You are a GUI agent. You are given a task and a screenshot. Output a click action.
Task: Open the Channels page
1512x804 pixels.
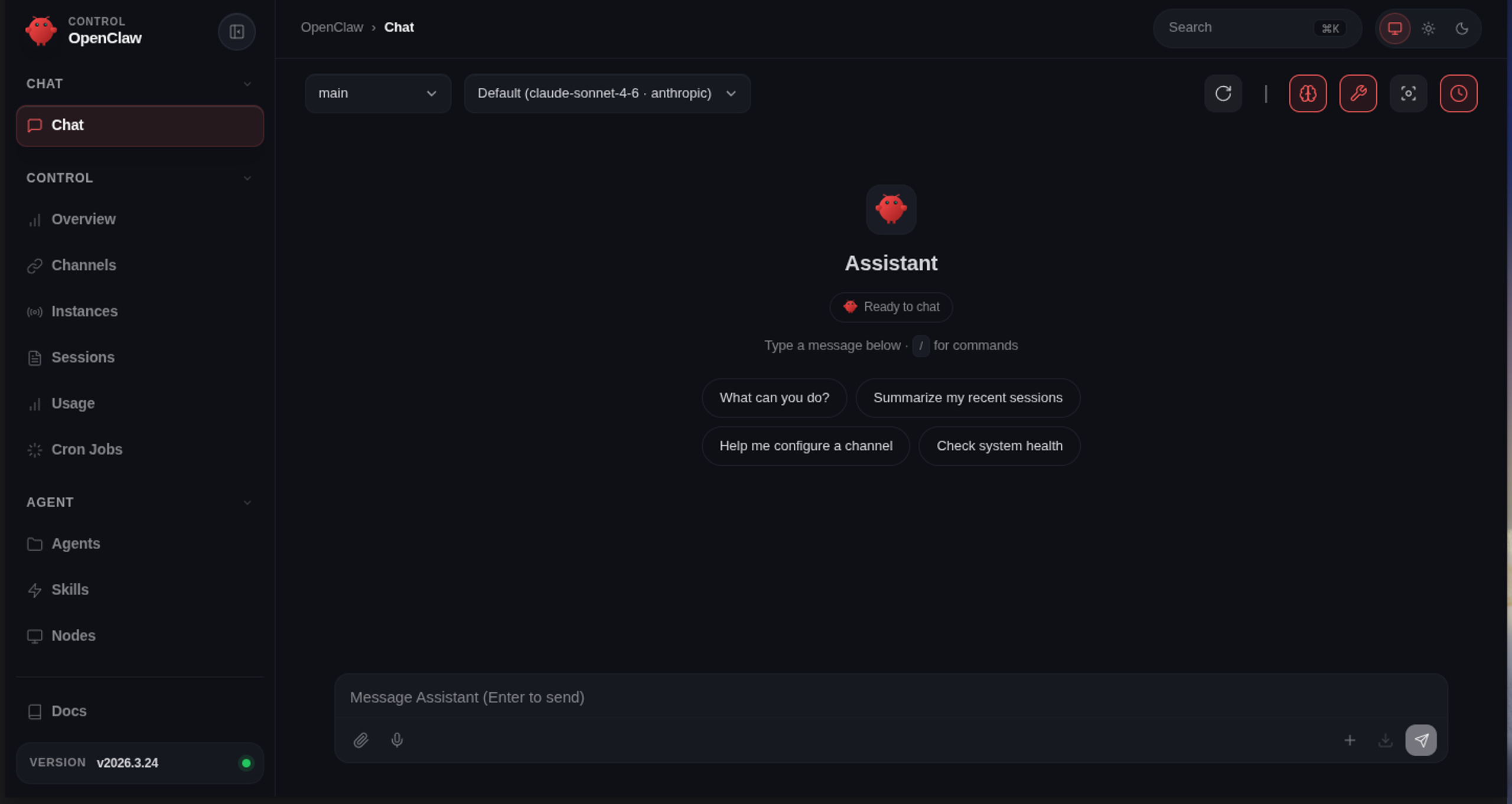(x=140, y=266)
